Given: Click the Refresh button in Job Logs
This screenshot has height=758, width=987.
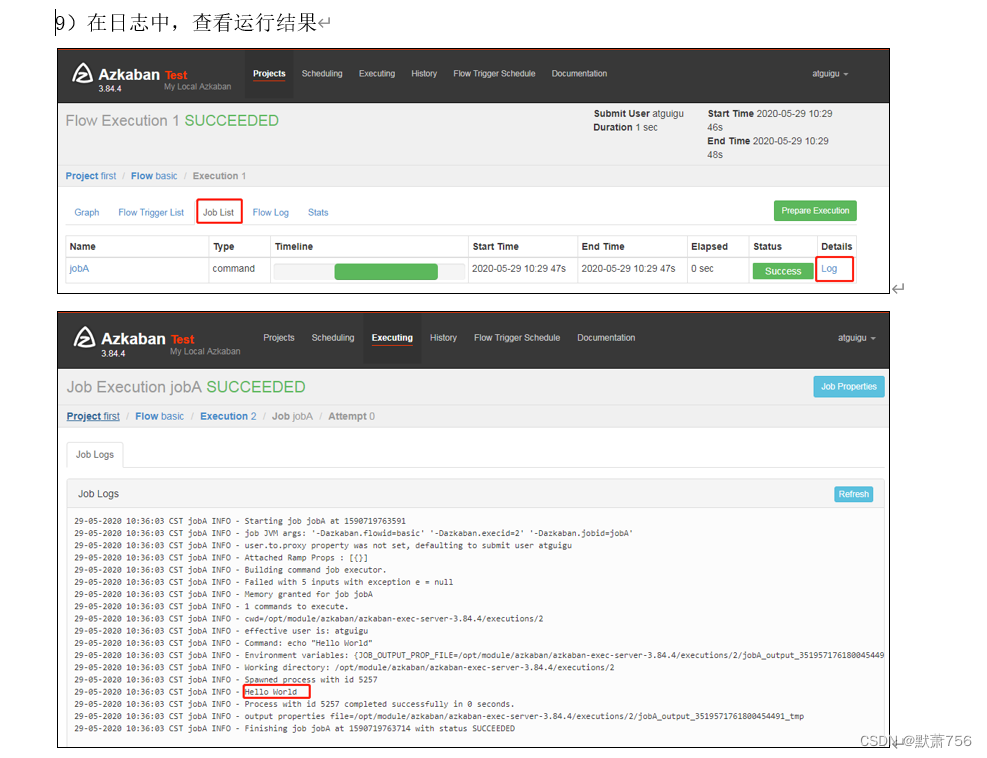Looking at the screenshot, I should (x=854, y=494).
